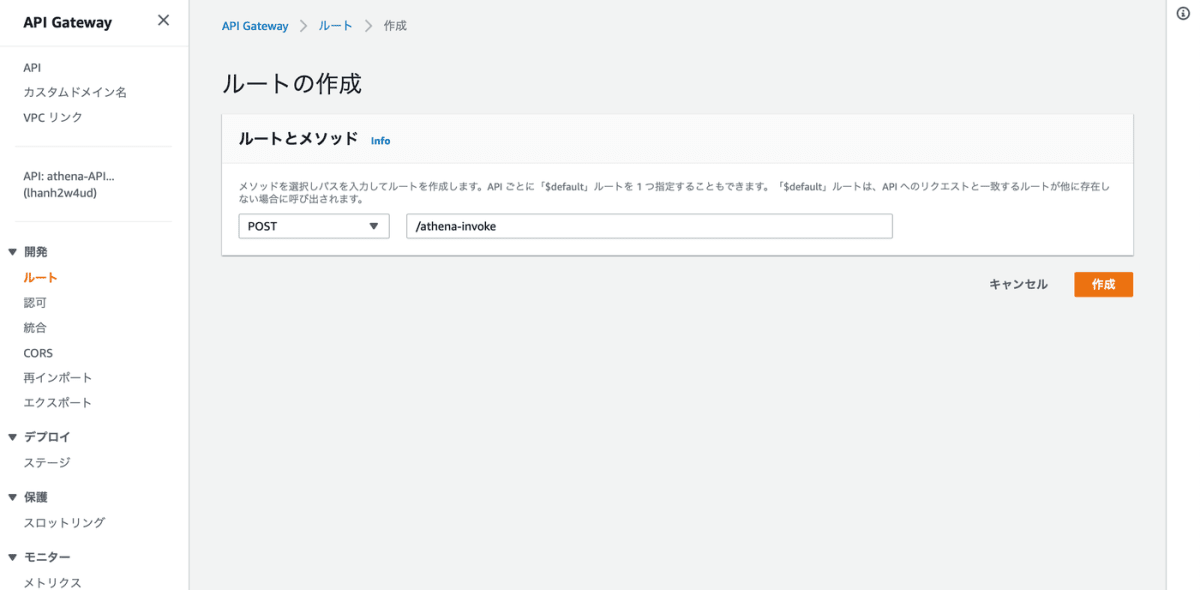Open ステージ in the sidebar
This screenshot has height=590, width=1200.
point(47,463)
